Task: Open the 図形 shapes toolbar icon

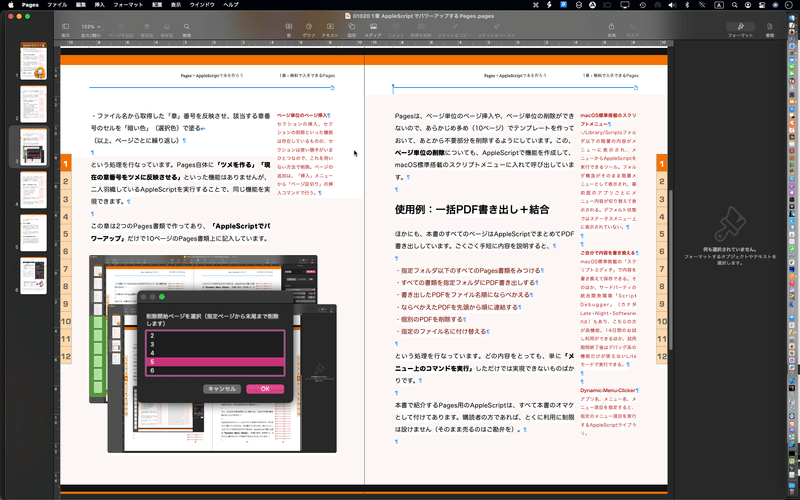Action: [x=352, y=27]
